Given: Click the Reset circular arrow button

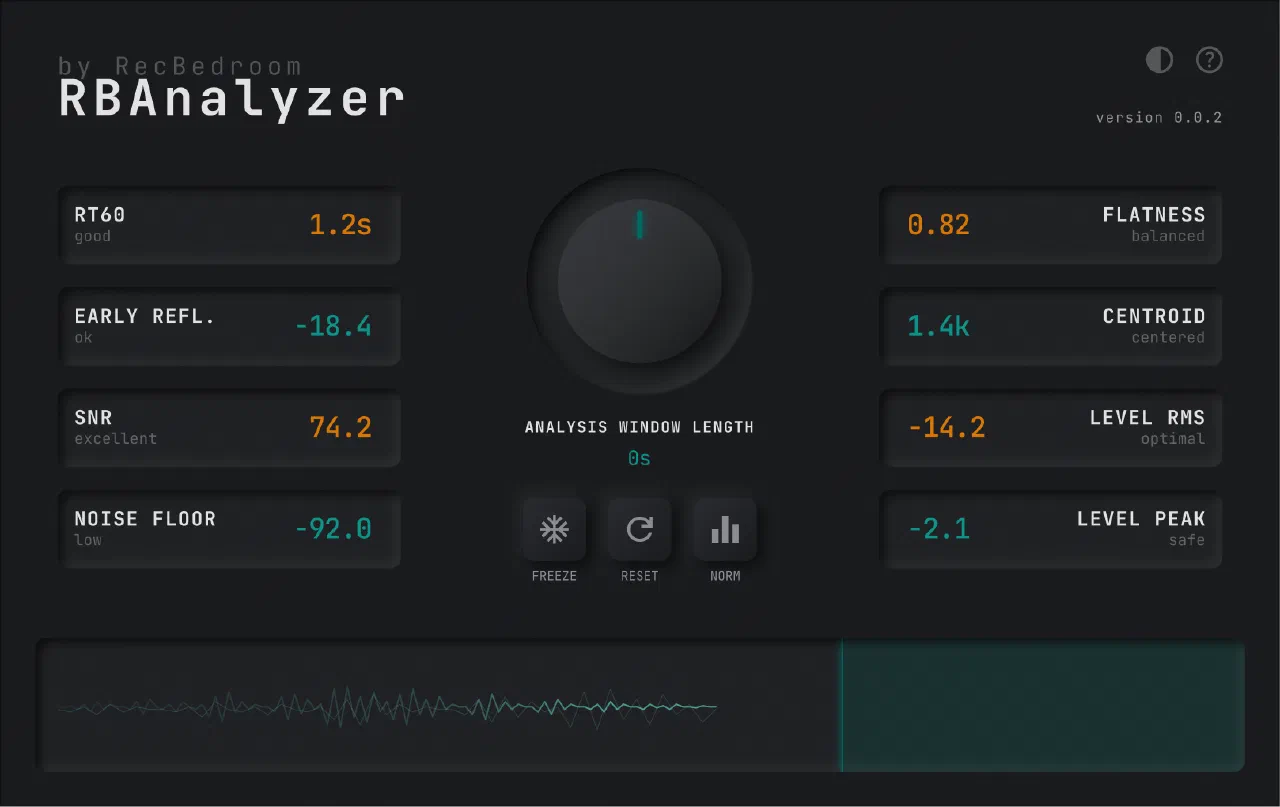Looking at the screenshot, I should (x=639, y=530).
